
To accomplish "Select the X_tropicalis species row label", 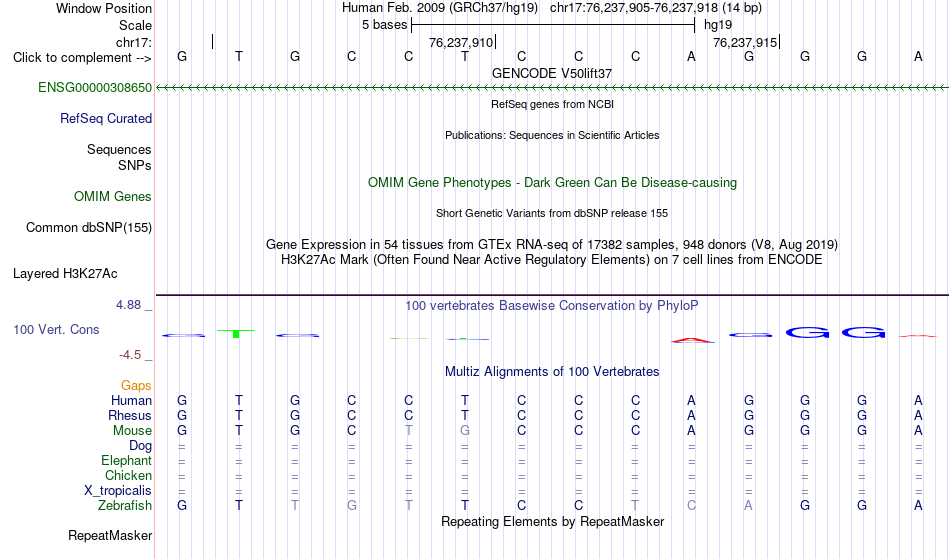I will click(118, 491).
